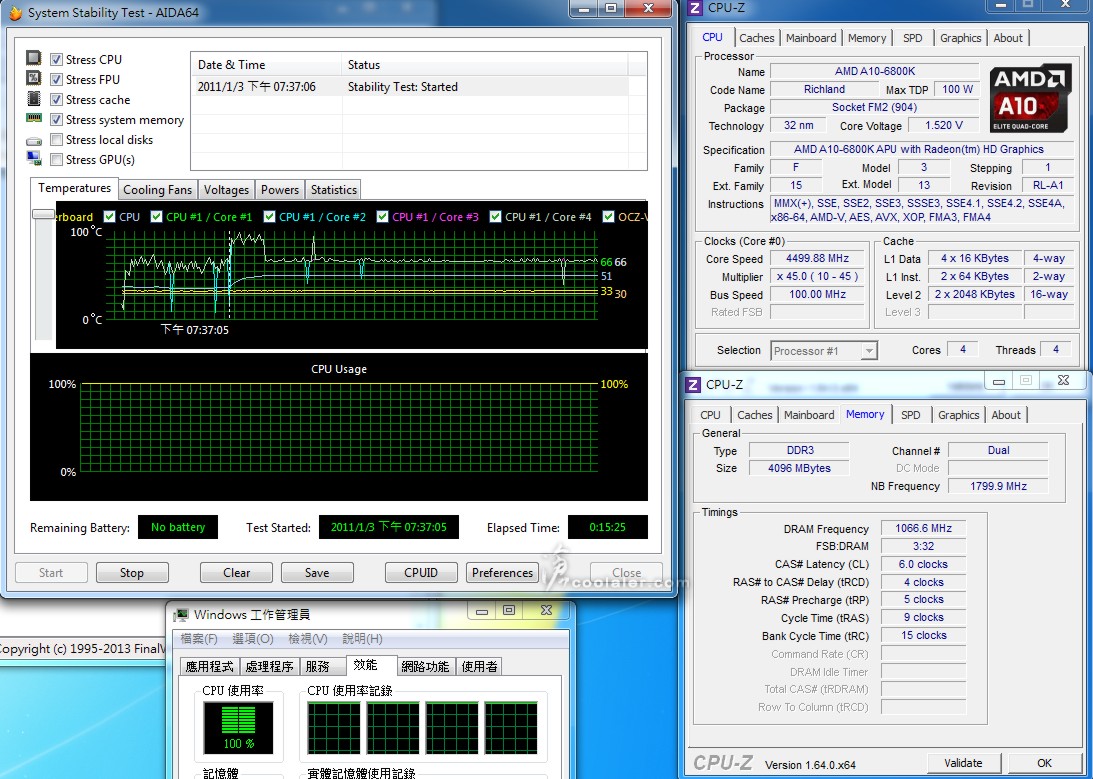Open the 檔案(F) menu in Task Manager
This screenshot has width=1093, height=779.
click(x=199, y=639)
